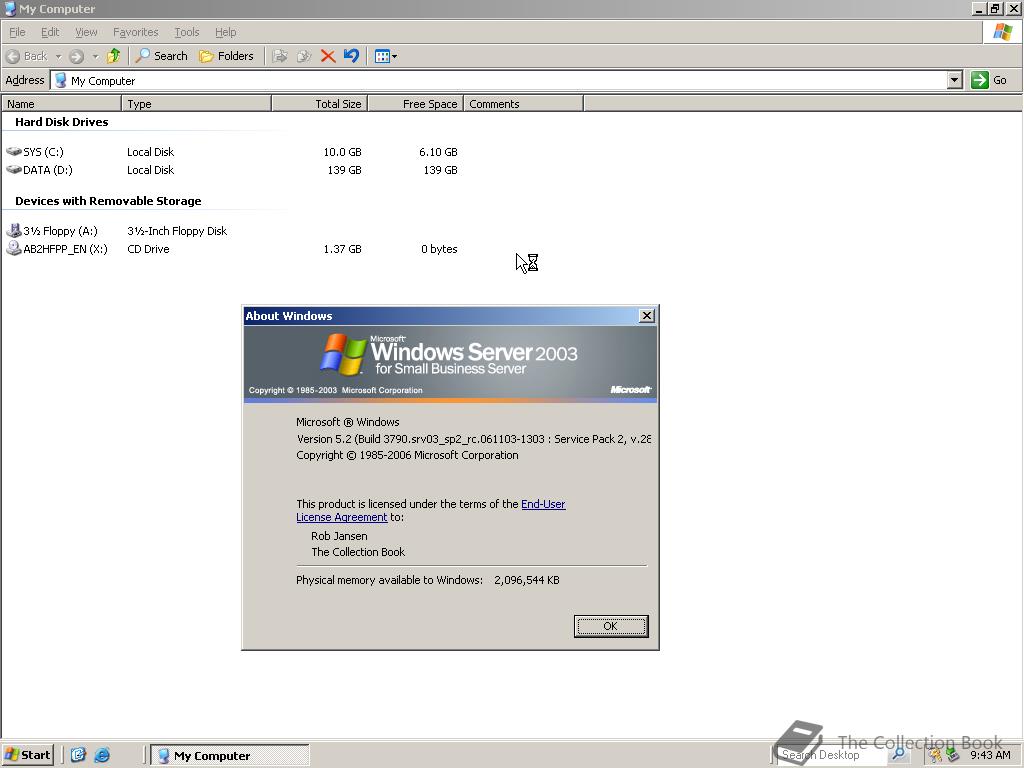The image size is (1024, 768).
Task: Click the '0 bytes' free space value
Action: [439, 249]
